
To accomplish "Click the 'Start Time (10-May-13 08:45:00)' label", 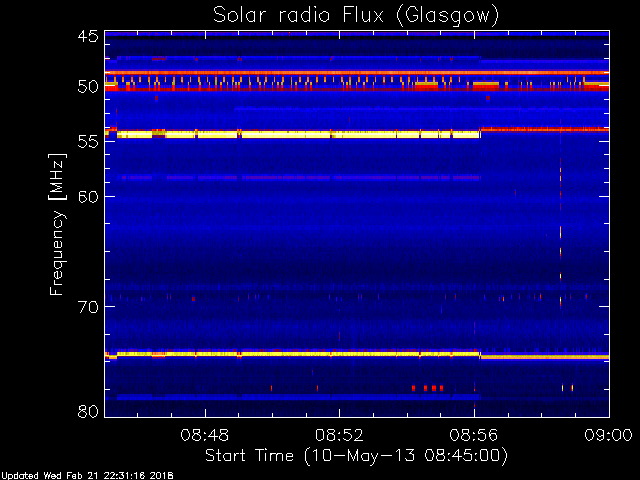I will click(x=356, y=456).
